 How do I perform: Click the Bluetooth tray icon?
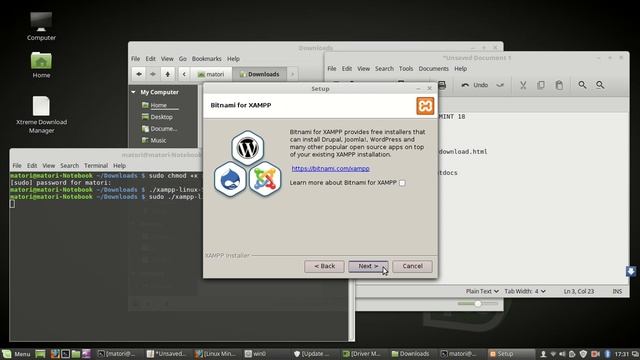point(607,354)
